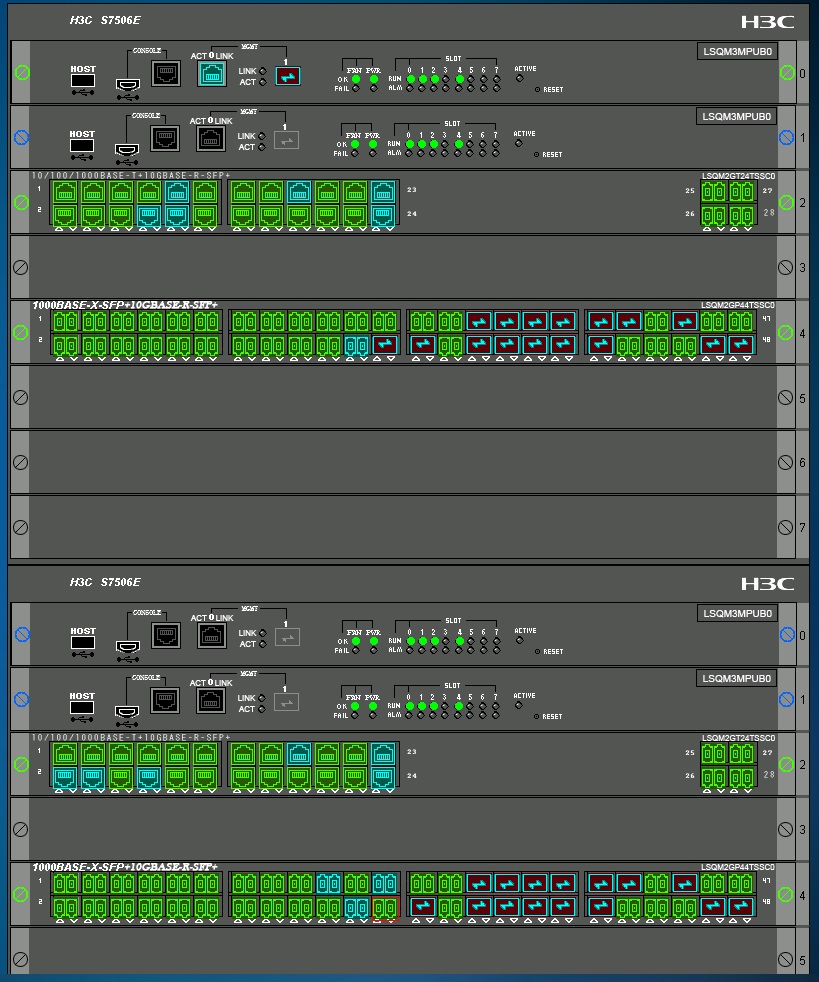This screenshot has width=819, height=982.
Task: Click LSQM3MPUB0 label on lower chassis slot 0
Action: [x=737, y=614]
